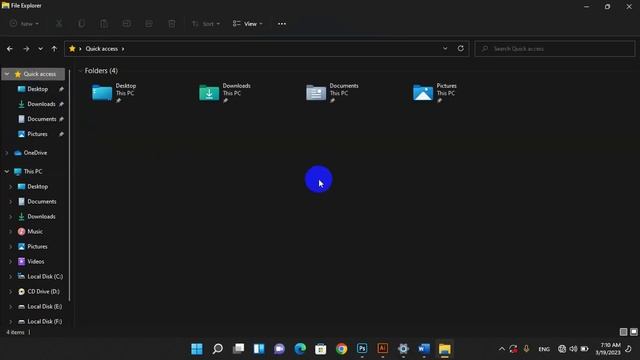
Task: Switch to Photoshop in taskbar
Action: point(362,349)
